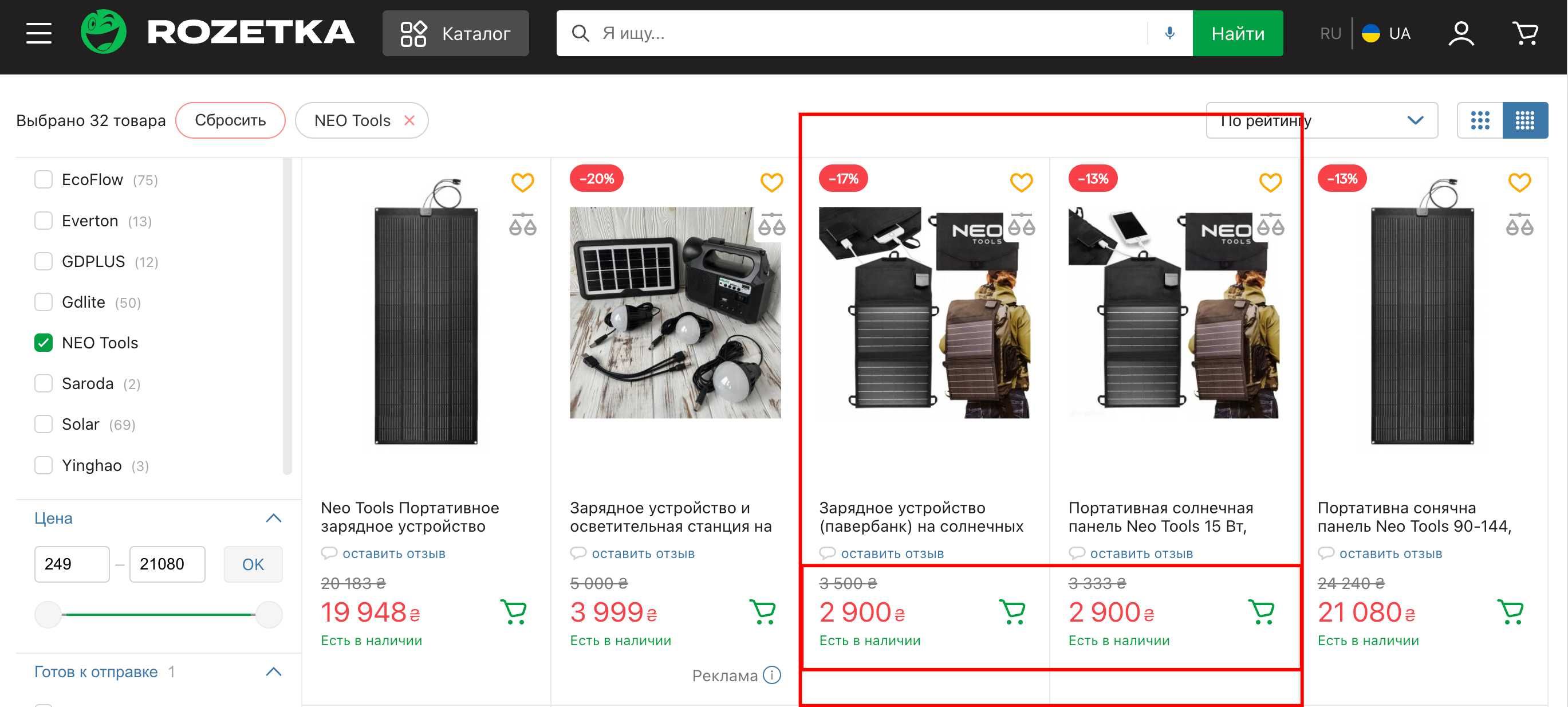Focus the maximum price field 21080
This screenshot has width=1568, height=707.
tap(167, 564)
